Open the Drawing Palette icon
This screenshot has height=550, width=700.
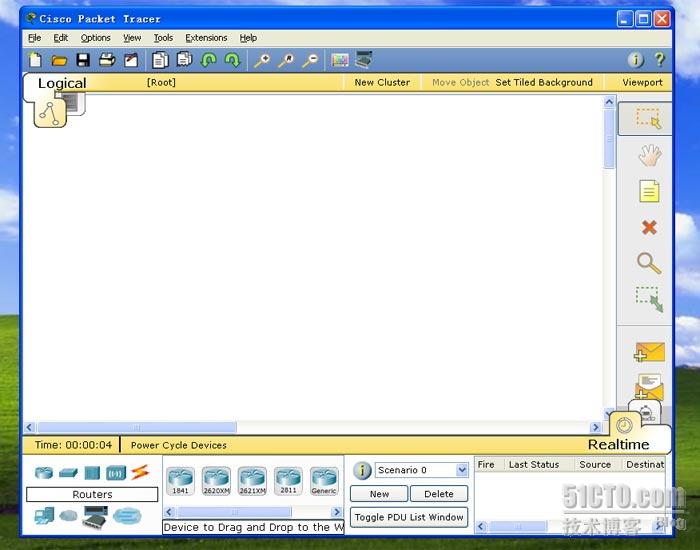point(340,60)
